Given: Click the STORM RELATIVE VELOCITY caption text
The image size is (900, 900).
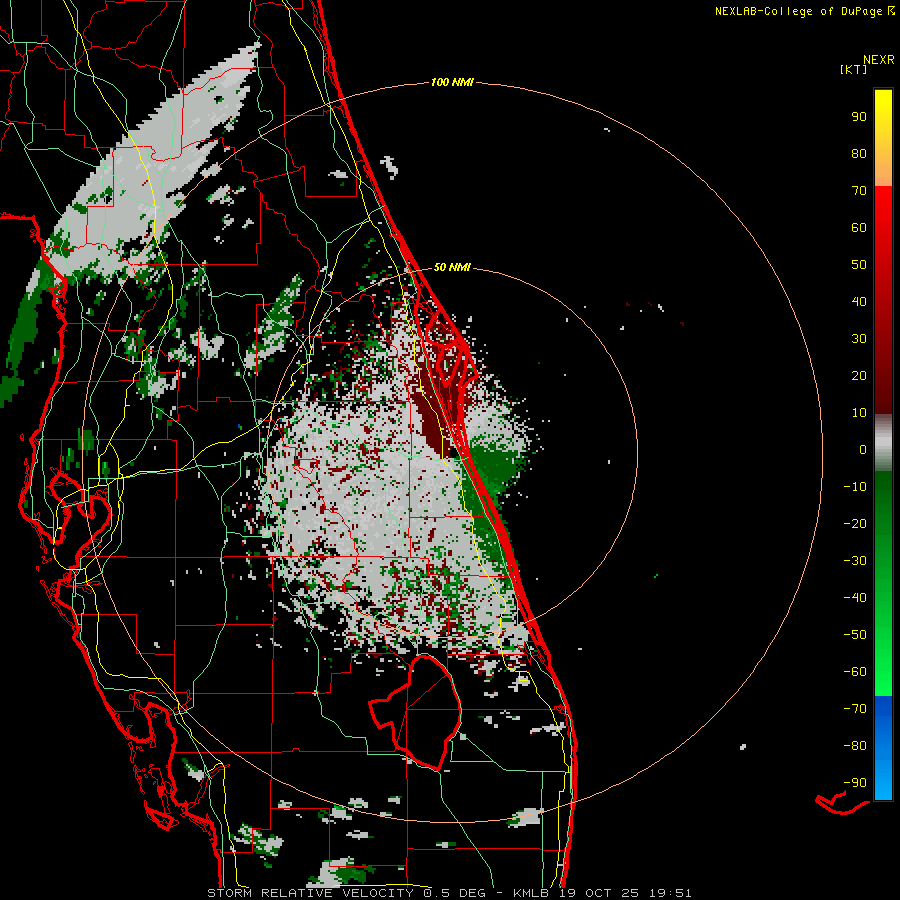Looking at the screenshot, I should pos(311,893).
